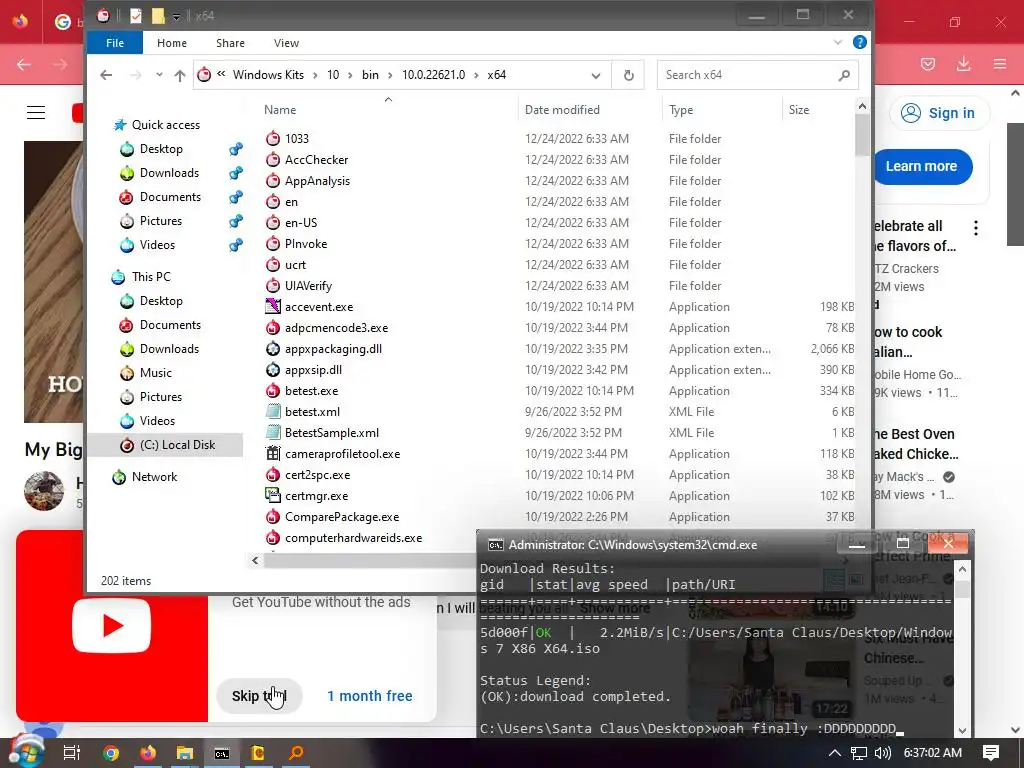Select the UIAVerify folder icon
Viewport: 1024px width, 768px height.
[x=272, y=285]
